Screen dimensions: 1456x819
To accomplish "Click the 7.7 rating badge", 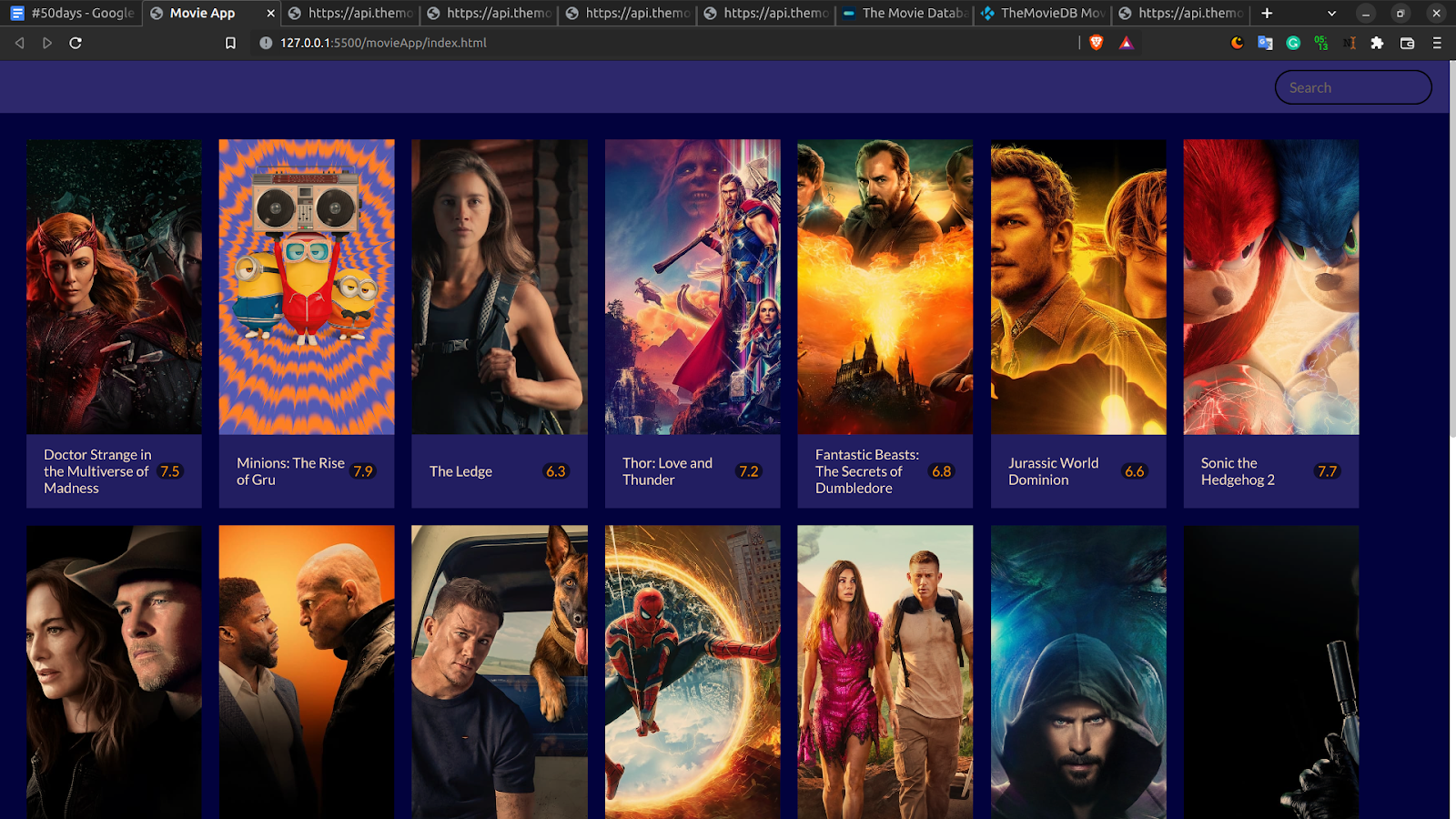I will point(1328,471).
